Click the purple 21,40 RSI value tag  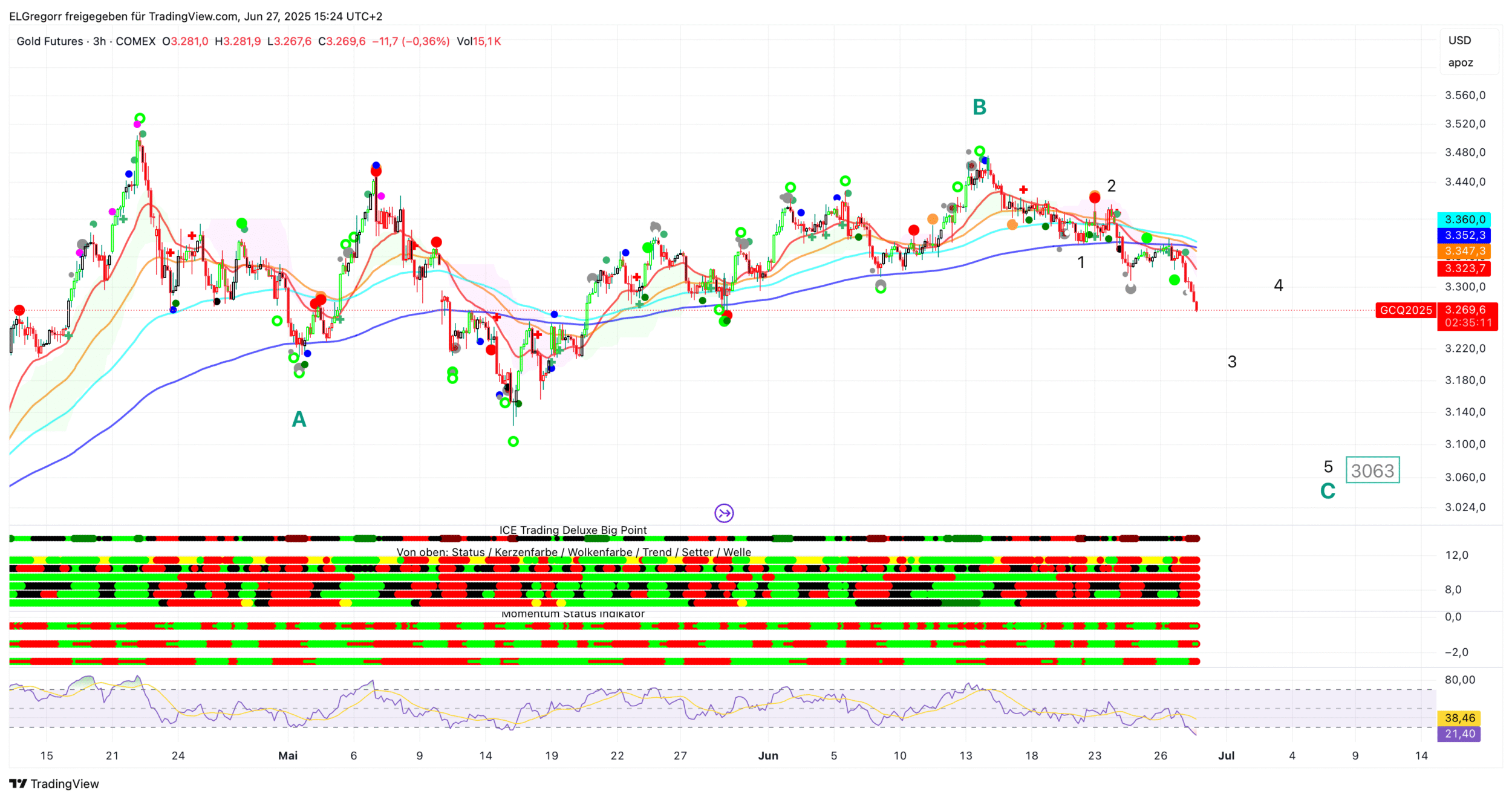pyautogui.click(x=1459, y=734)
